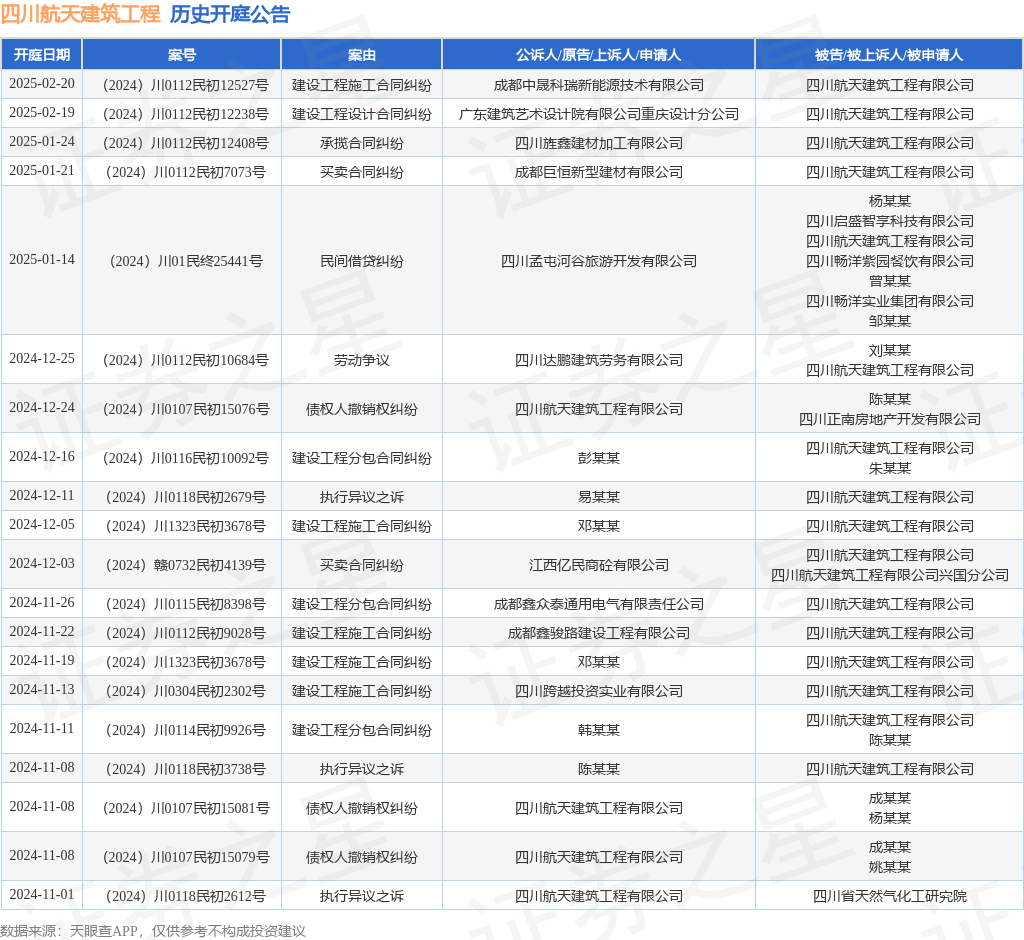Viewport: 1024px width, 940px height.
Task: Click defendant 刘某某
Action: click(889, 350)
